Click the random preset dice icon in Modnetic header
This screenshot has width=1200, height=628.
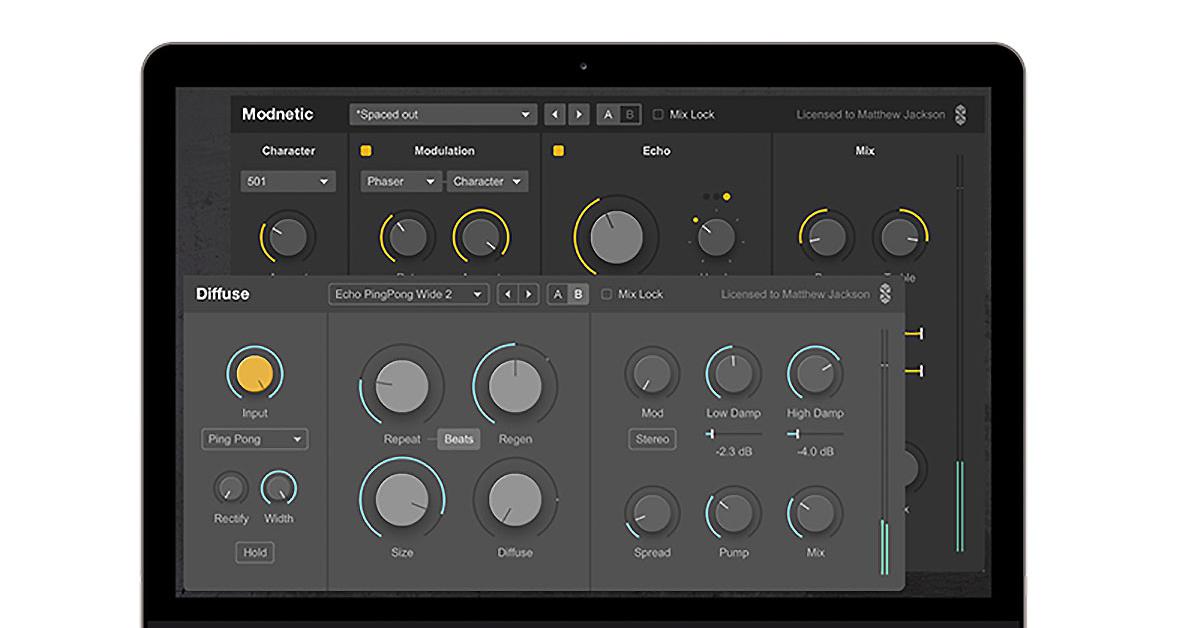tap(958, 114)
